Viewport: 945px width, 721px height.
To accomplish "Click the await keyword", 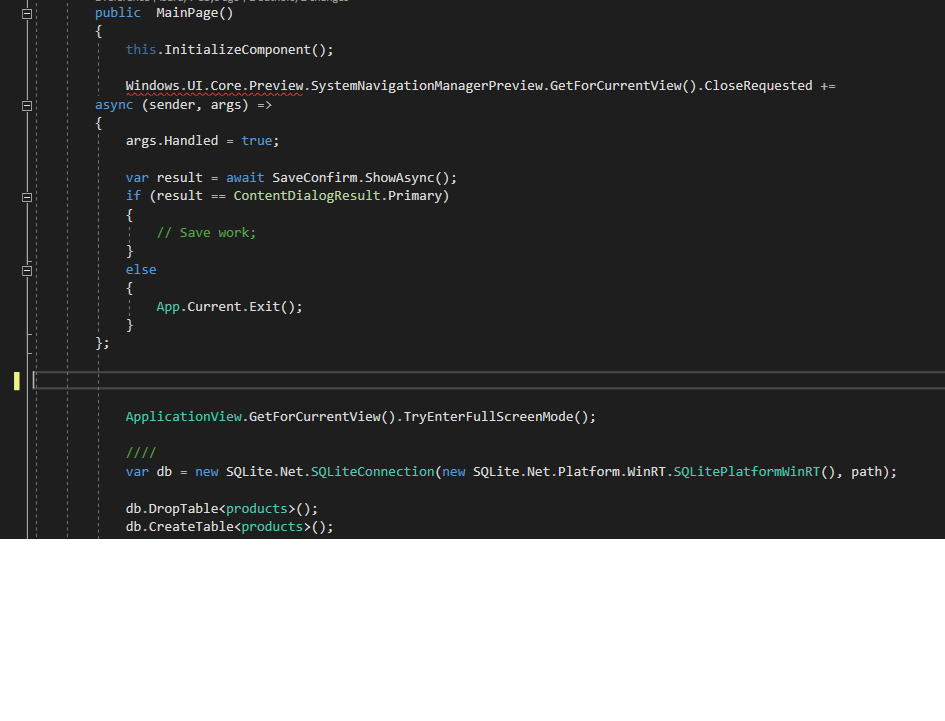I will coord(245,178).
